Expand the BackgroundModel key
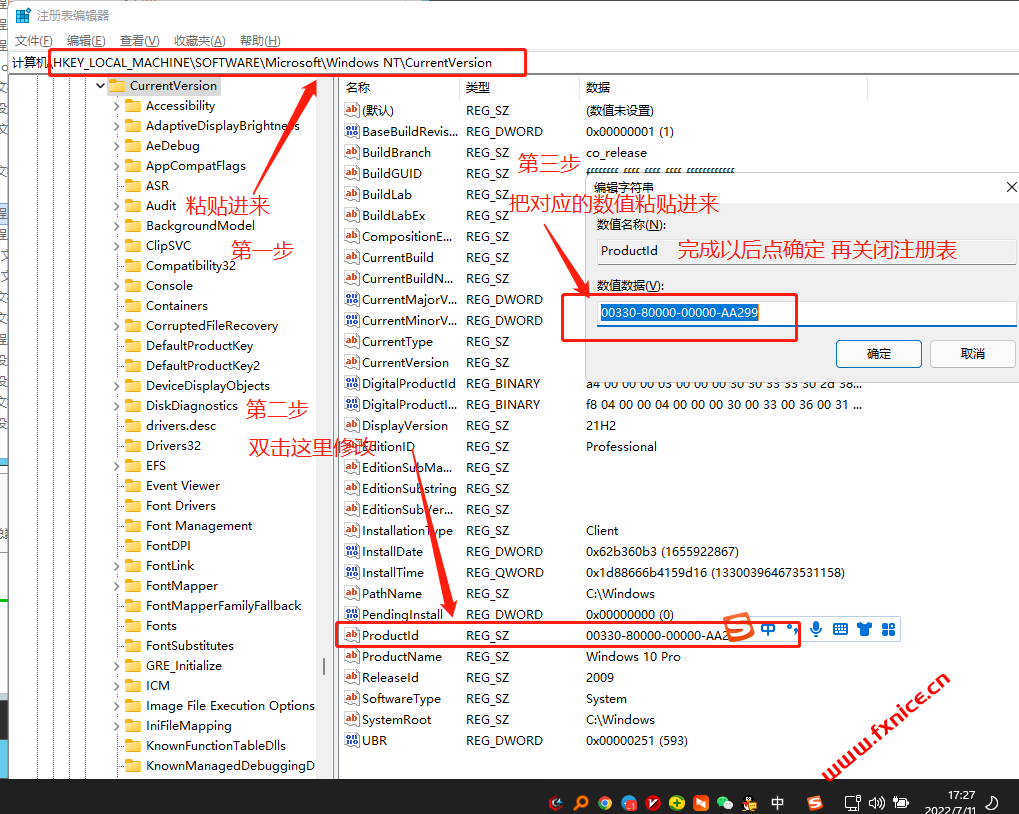This screenshot has height=814, width=1019. coord(116,226)
